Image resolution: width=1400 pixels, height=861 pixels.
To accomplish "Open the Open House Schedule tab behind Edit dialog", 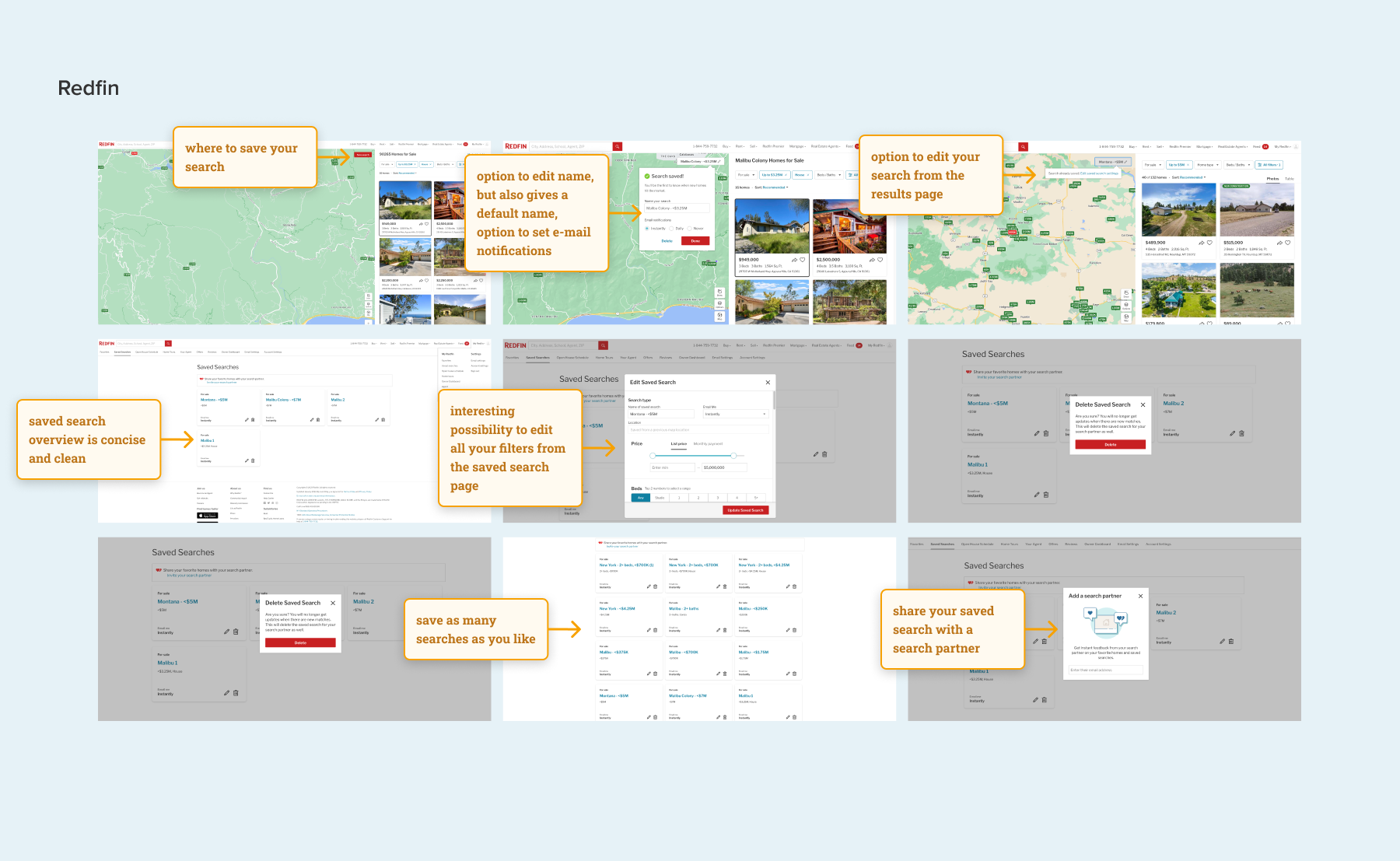I will click(572, 358).
